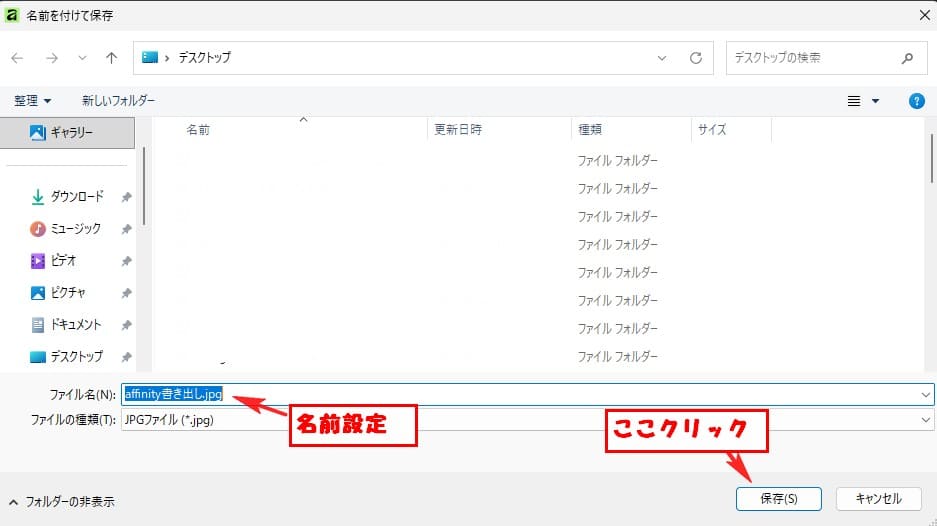Select ピクチャ in the navigation pane
Viewport: 937px width, 526px height.
click(68, 293)
